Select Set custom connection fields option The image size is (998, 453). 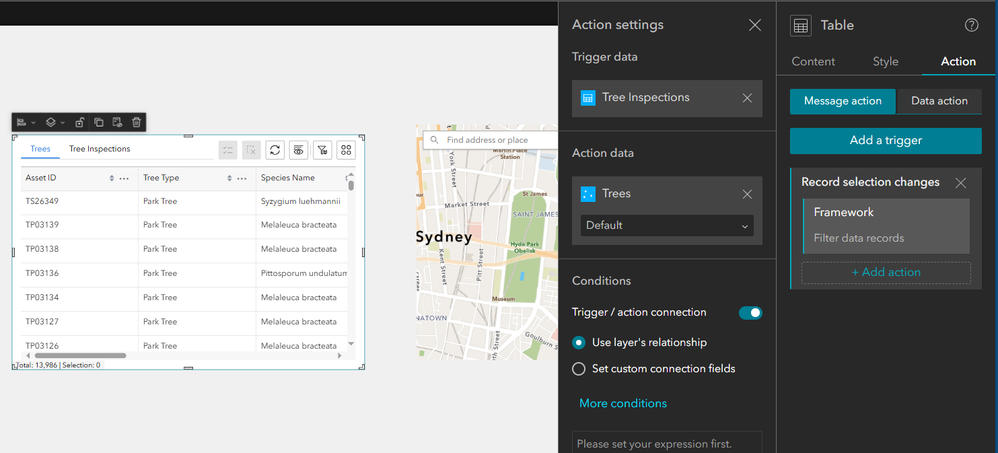578,369
